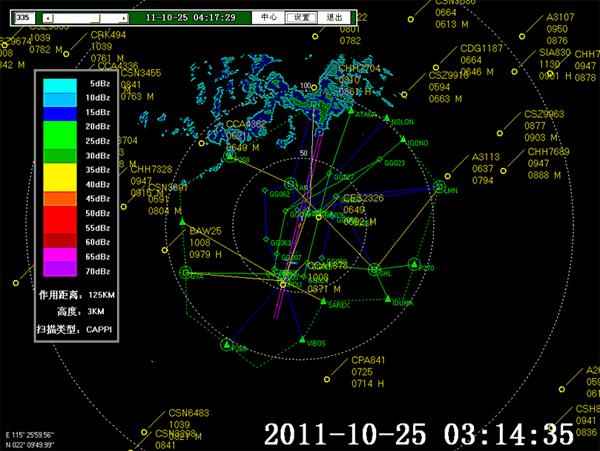Screen dimensions: 600x451
Task: Select the SHL beacon circle icon
Action: coord(374,269)
